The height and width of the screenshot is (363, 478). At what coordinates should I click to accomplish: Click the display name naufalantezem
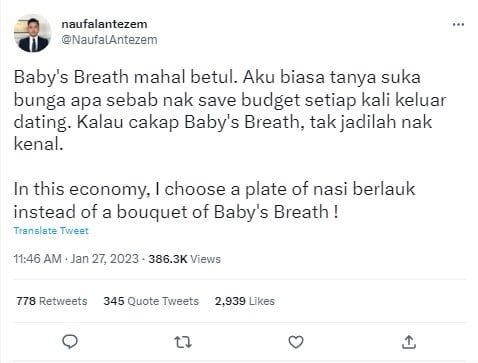point(104,24)
